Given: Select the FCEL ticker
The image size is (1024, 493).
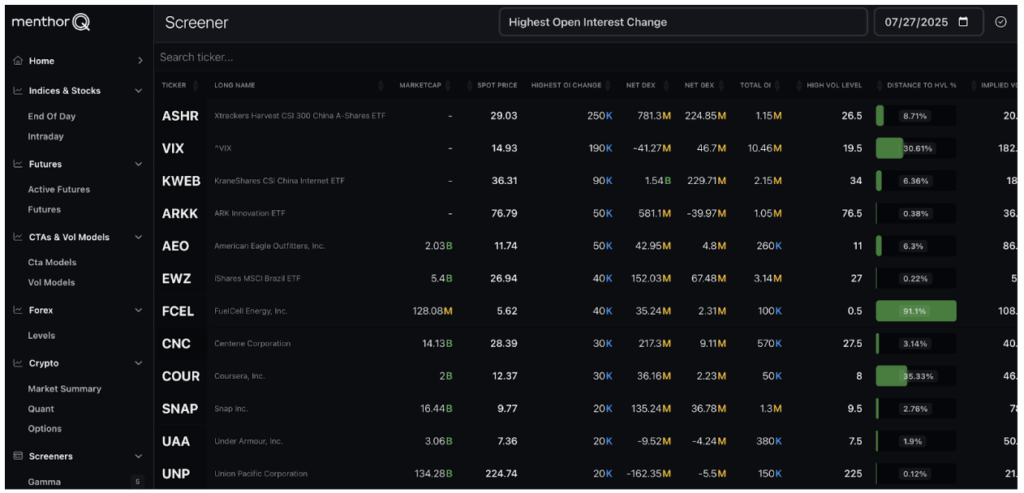Looking at the screenshot, I should pyautogui.click(x=178, y=311).
